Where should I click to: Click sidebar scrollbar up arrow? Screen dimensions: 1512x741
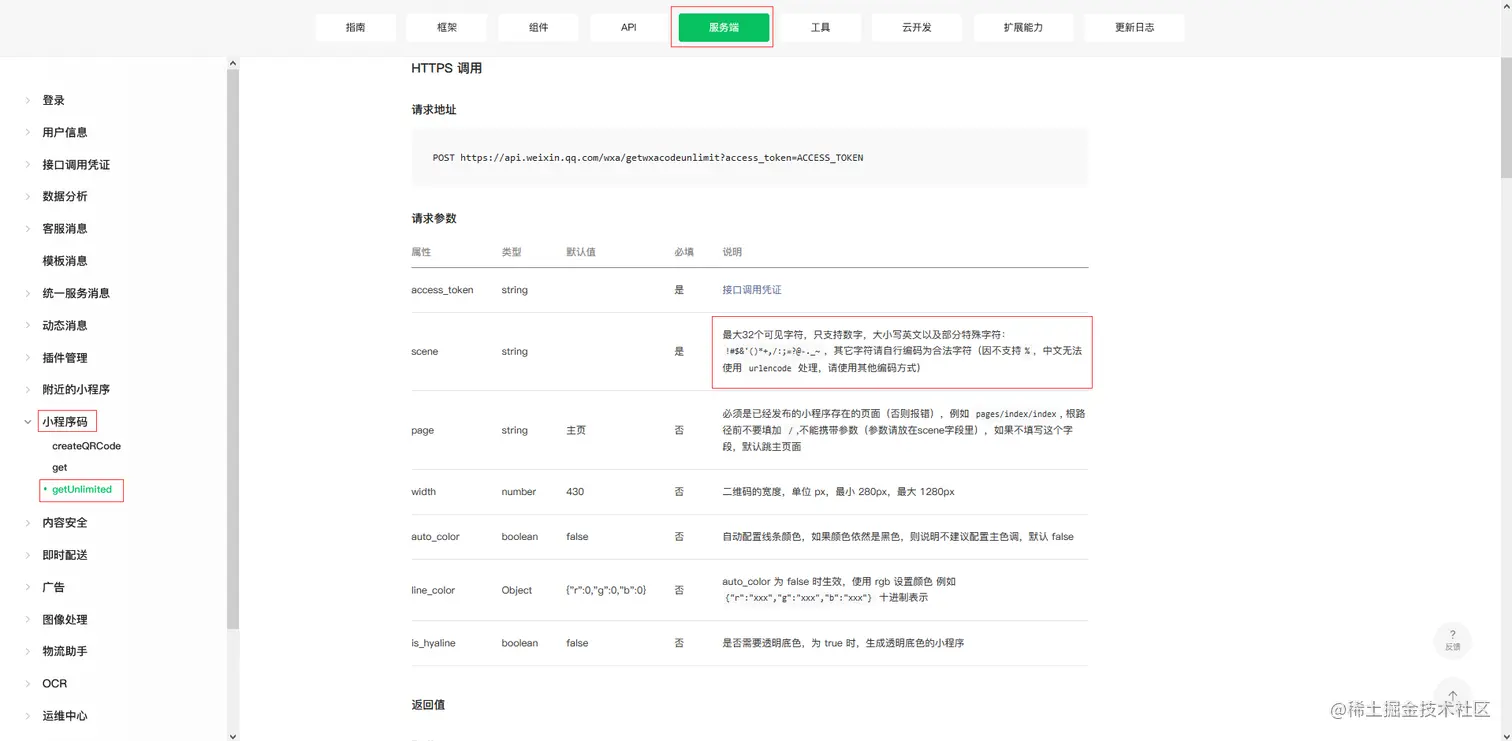coord(233,63)
